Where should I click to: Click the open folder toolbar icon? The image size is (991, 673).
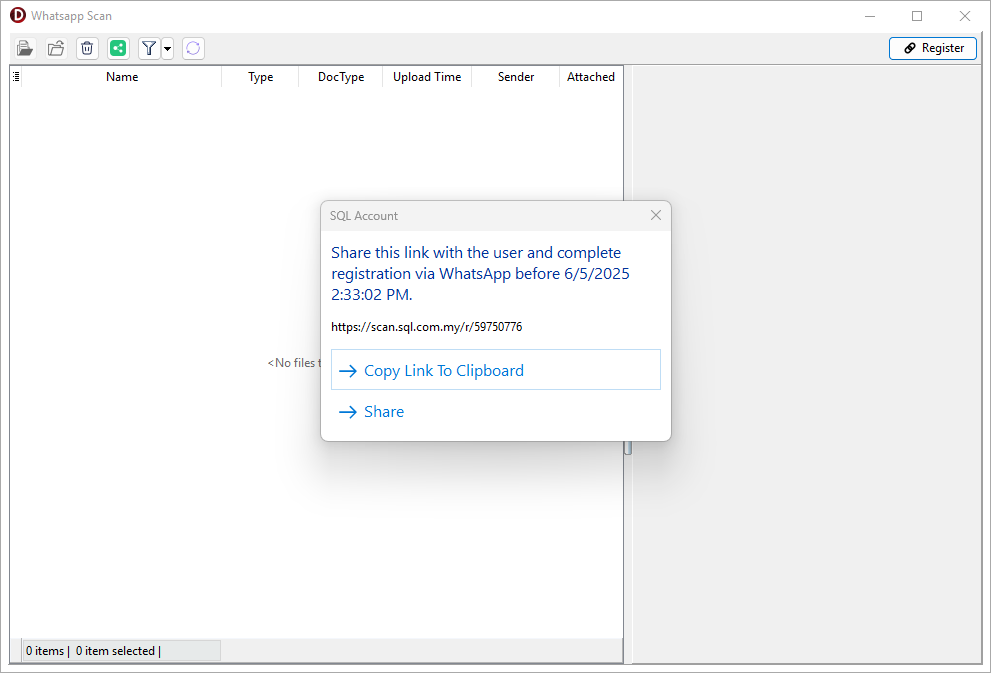[x=56, y=48]
